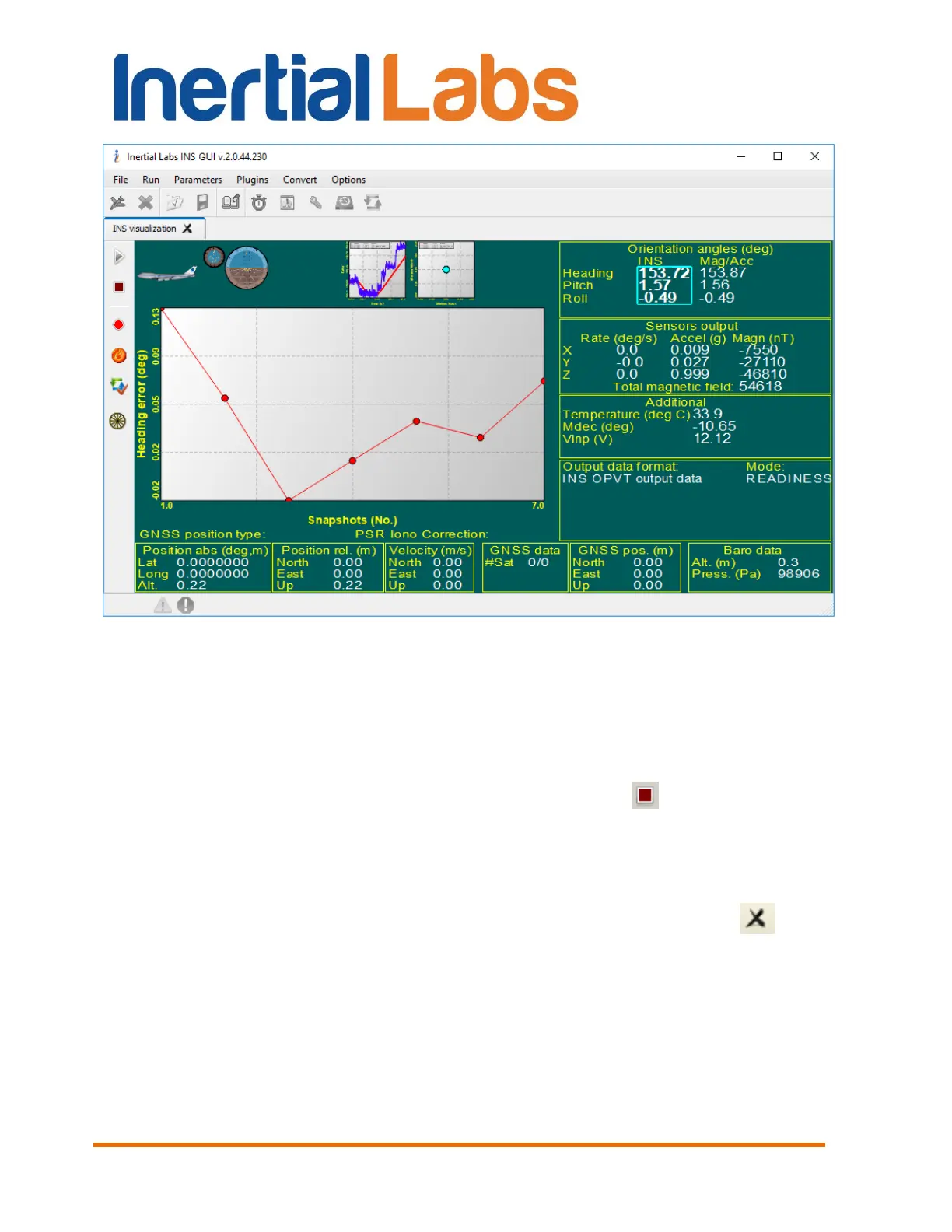This screenshot has height=1232, width=952.
Task: Click the warning triangle status icon
Action: (x=163, y=605)
